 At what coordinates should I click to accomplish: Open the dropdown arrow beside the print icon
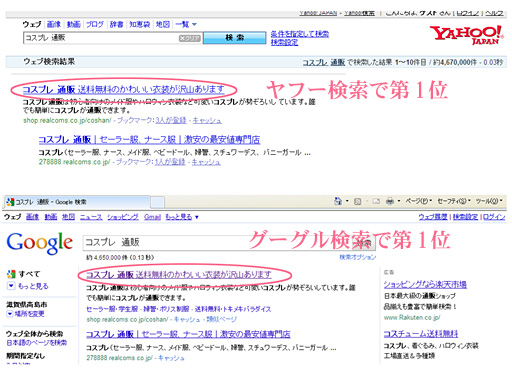coord(399,201)
